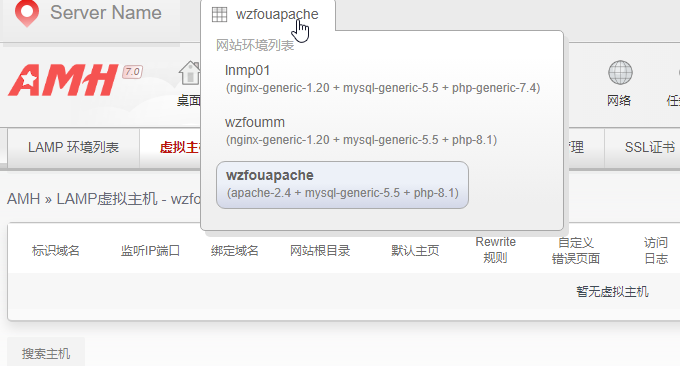Click the 标识域名 column header

point(56,251)
